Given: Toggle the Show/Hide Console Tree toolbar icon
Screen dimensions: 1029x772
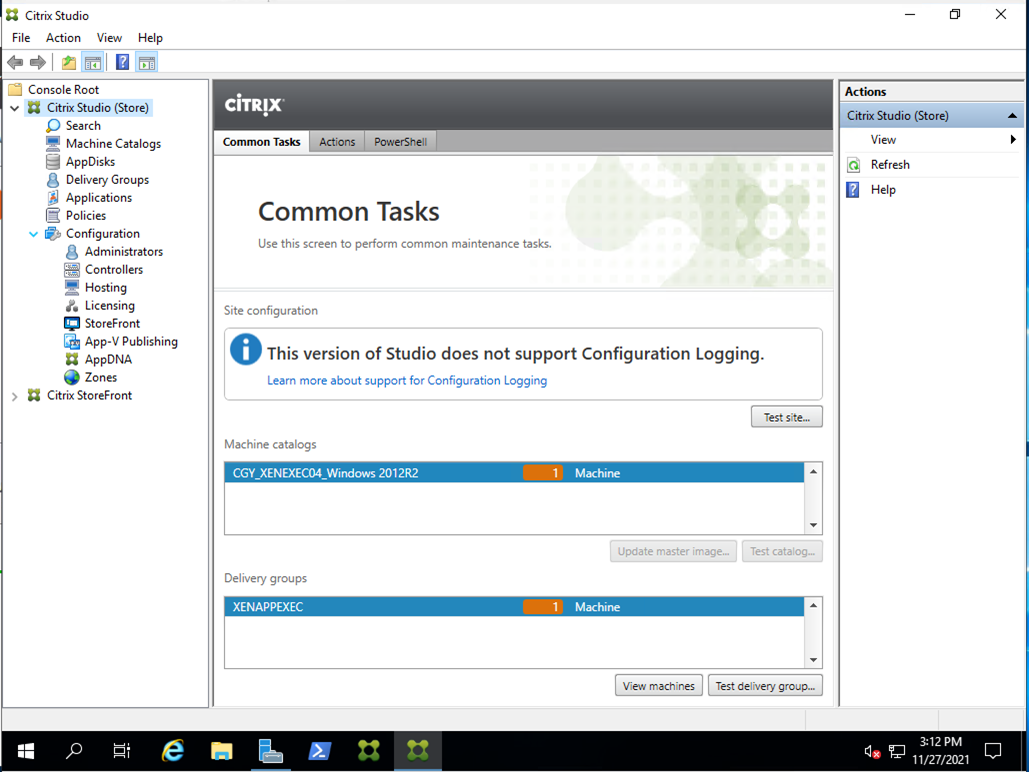Looking at the screenshot, I should click(x=93, y=62).
